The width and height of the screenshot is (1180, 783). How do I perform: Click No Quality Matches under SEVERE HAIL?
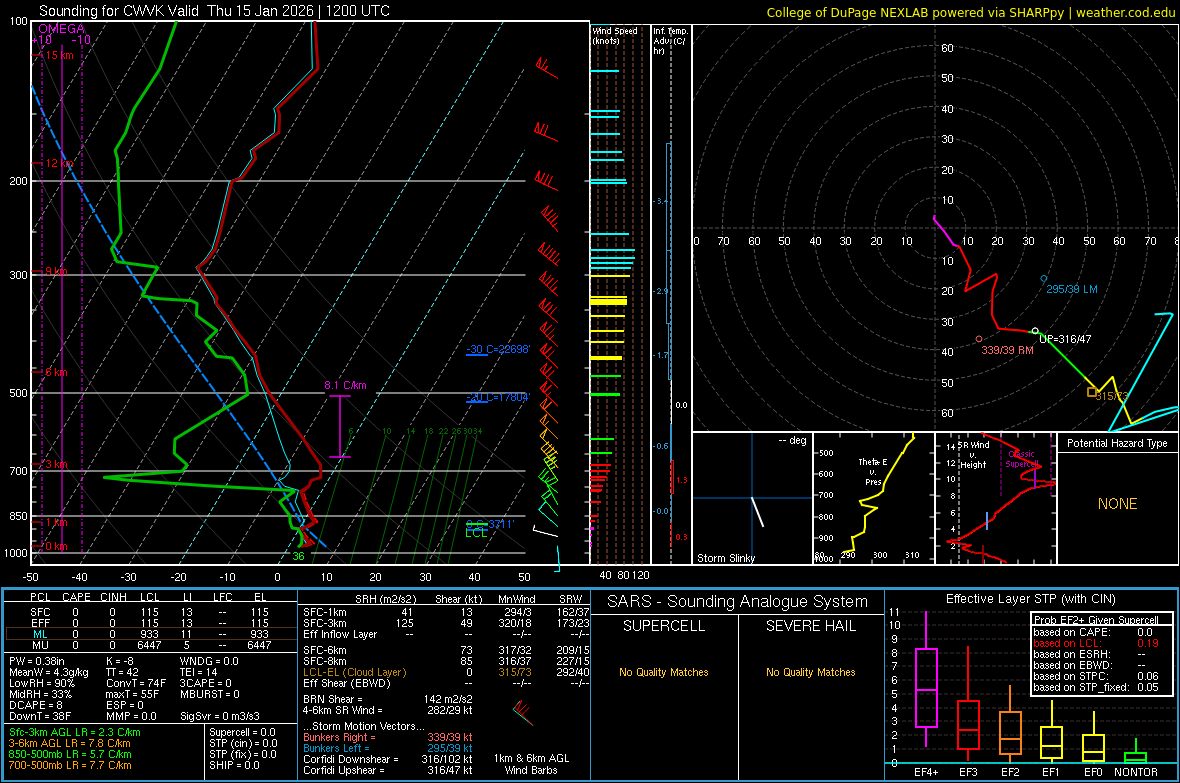click(810, 672)
